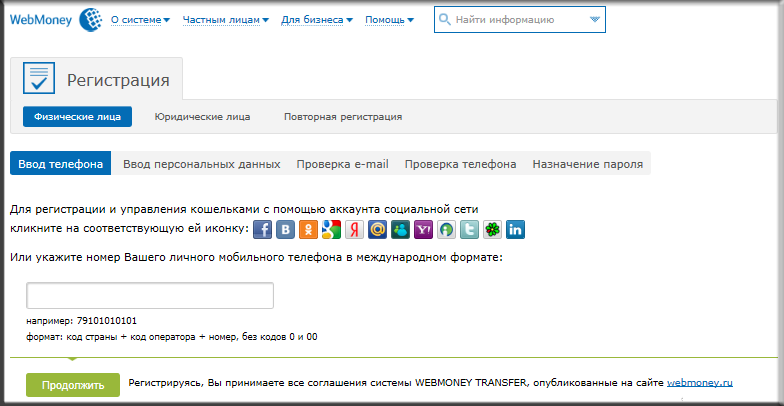This screenshot has height=406, width=784.
Task: Switch to Юридические лица tab
Action: coord(202,116)
